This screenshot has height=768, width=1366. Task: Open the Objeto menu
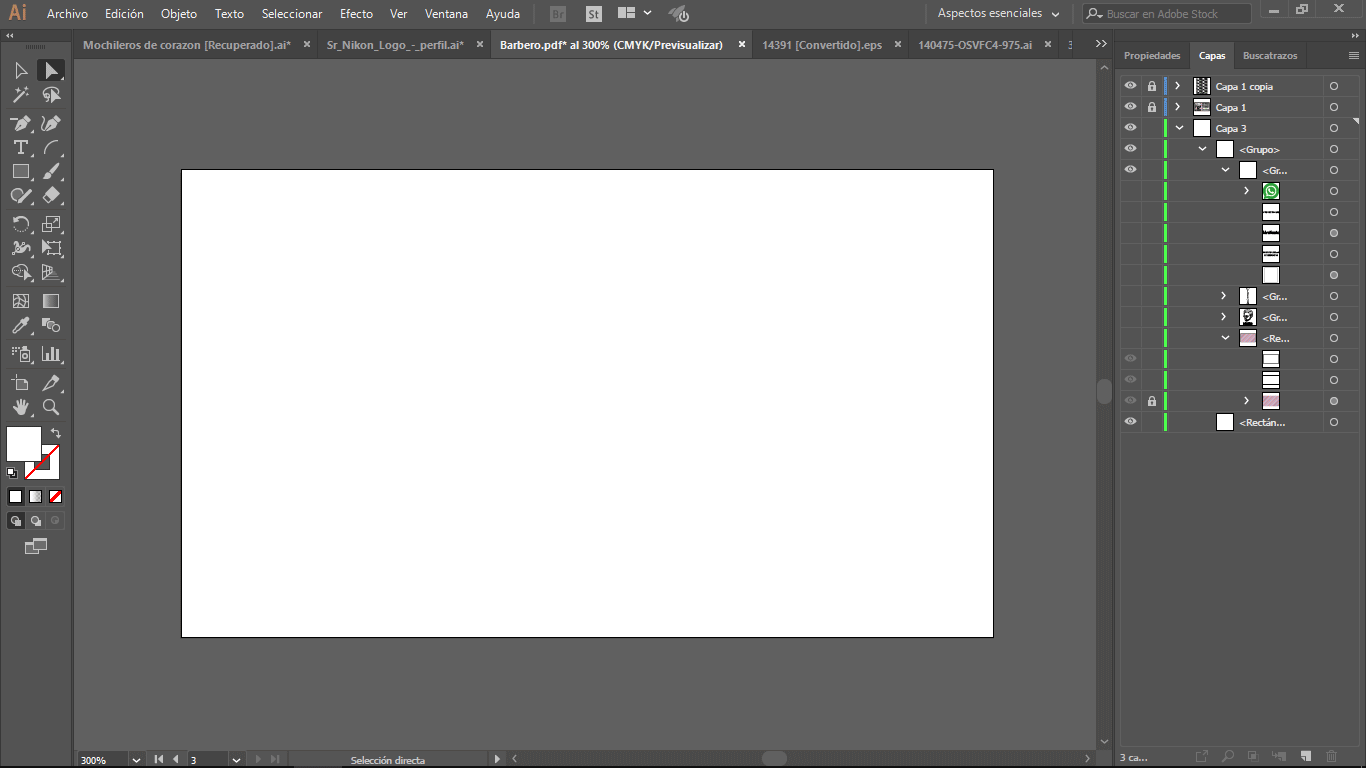point(179,14)
